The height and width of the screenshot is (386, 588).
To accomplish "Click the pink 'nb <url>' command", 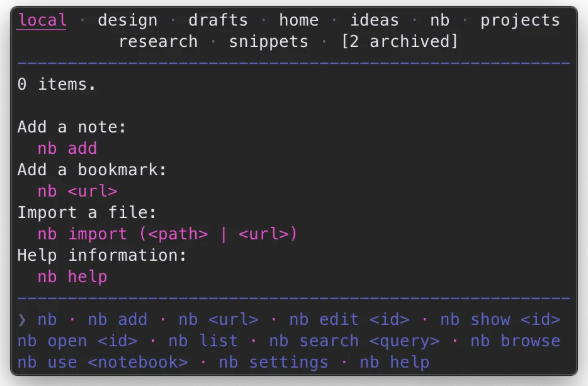I will 77,191.
